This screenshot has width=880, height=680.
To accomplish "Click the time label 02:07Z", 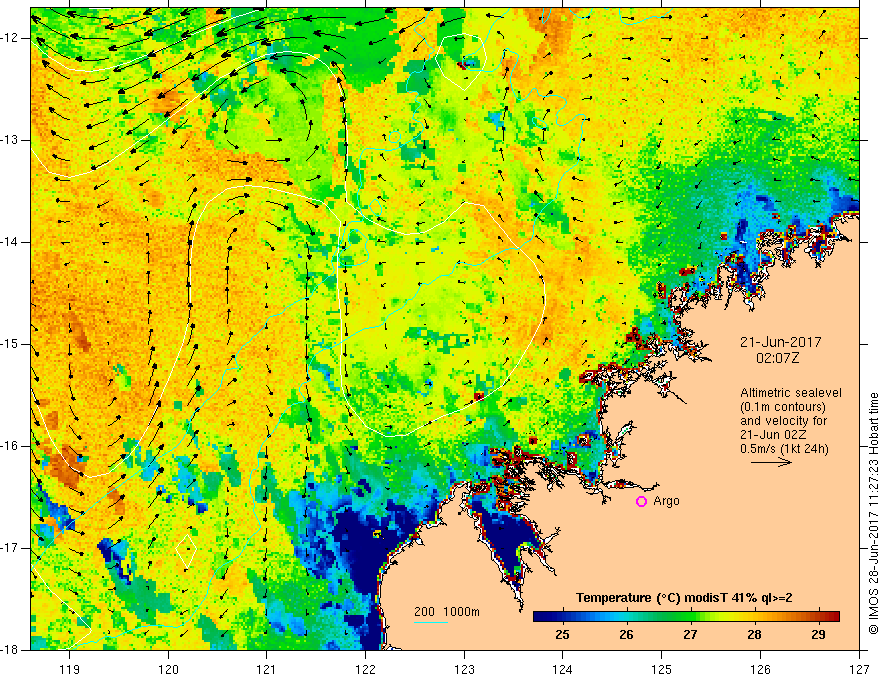I will 778,358.
